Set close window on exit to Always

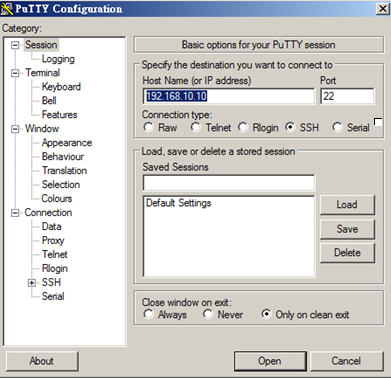[x=148, y=314]
